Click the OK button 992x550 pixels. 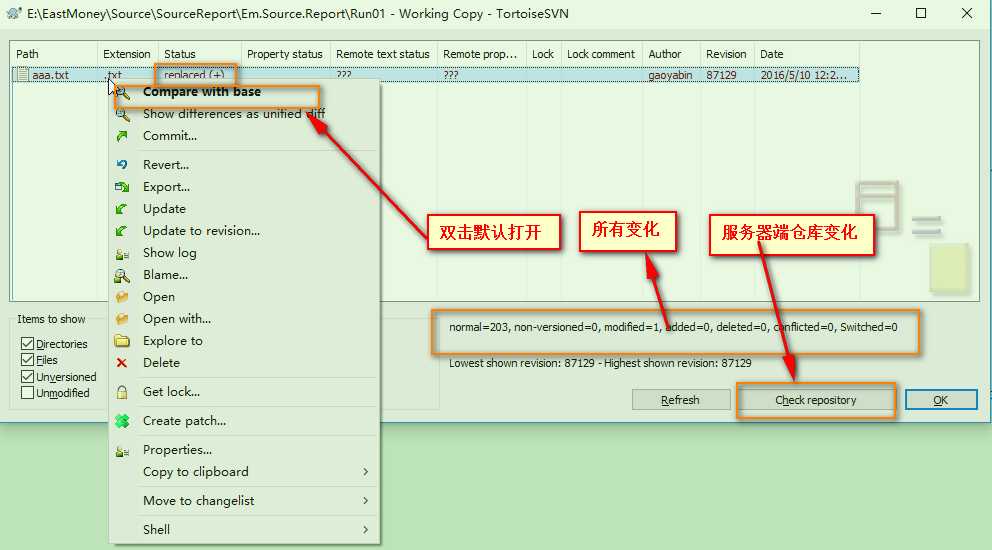click(941, 400)
